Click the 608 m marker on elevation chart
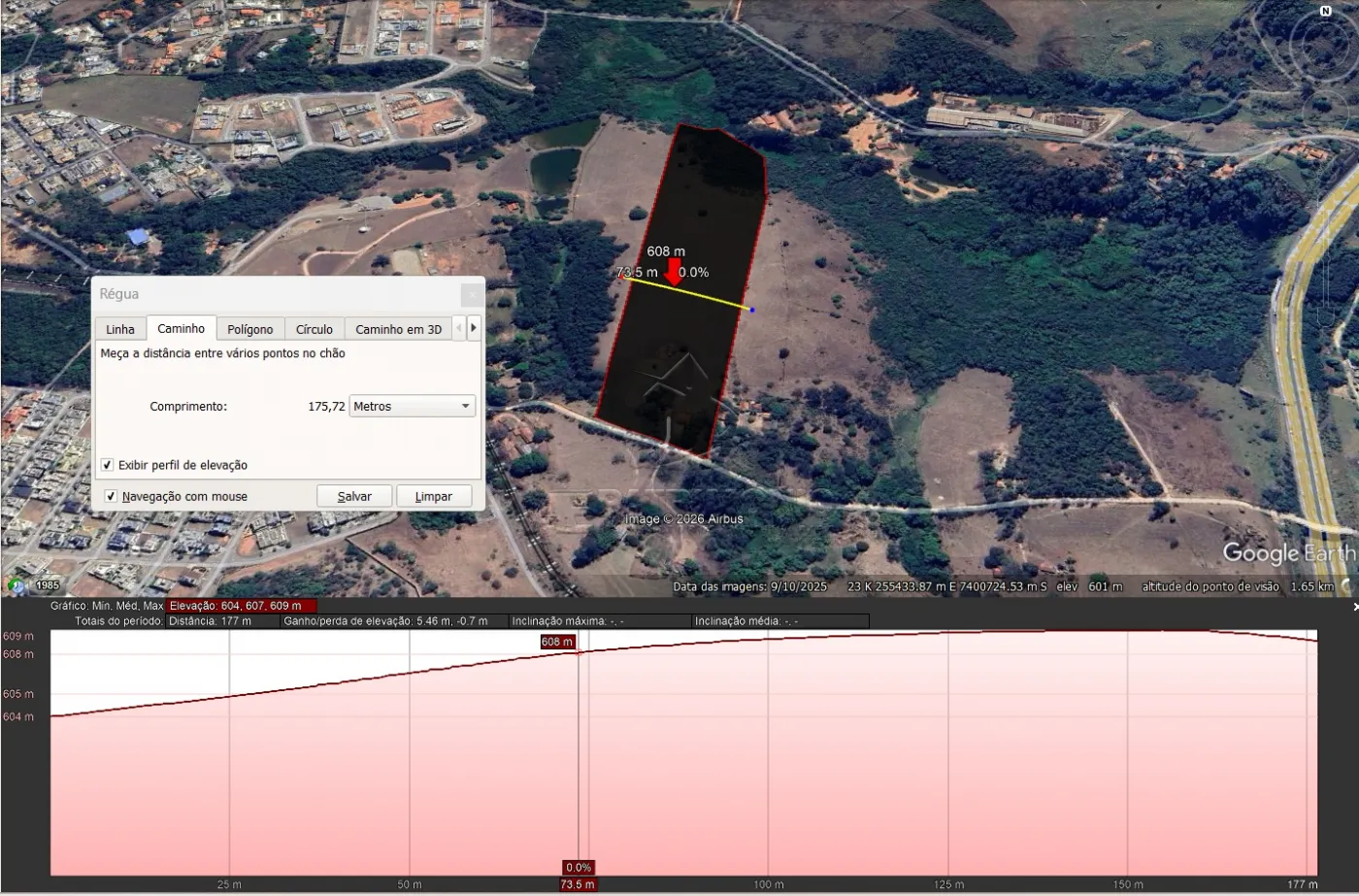Viewport: 1359px width, 896px height. (557, 642)
